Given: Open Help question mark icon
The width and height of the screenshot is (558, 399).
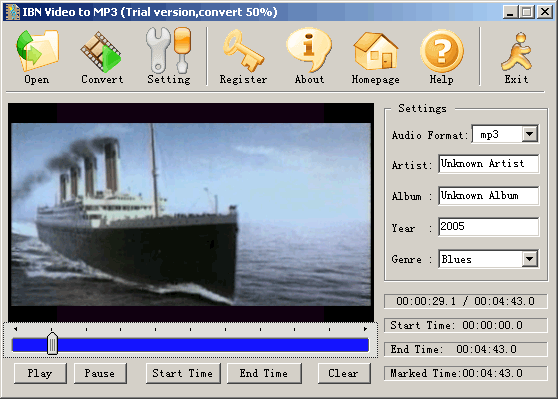Looking at the screenshot, I should point(442,51).
